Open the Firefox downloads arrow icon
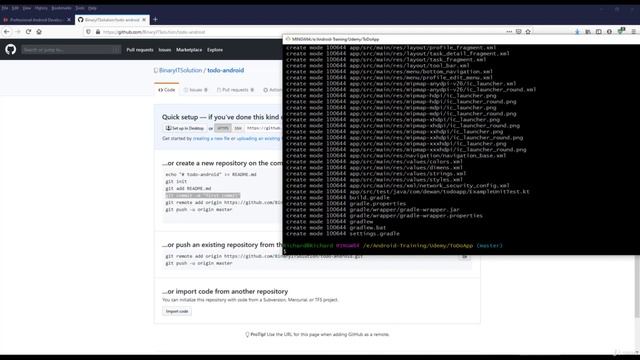The height and width of the screenshot is (360, 640). click(x=577, y=31)
